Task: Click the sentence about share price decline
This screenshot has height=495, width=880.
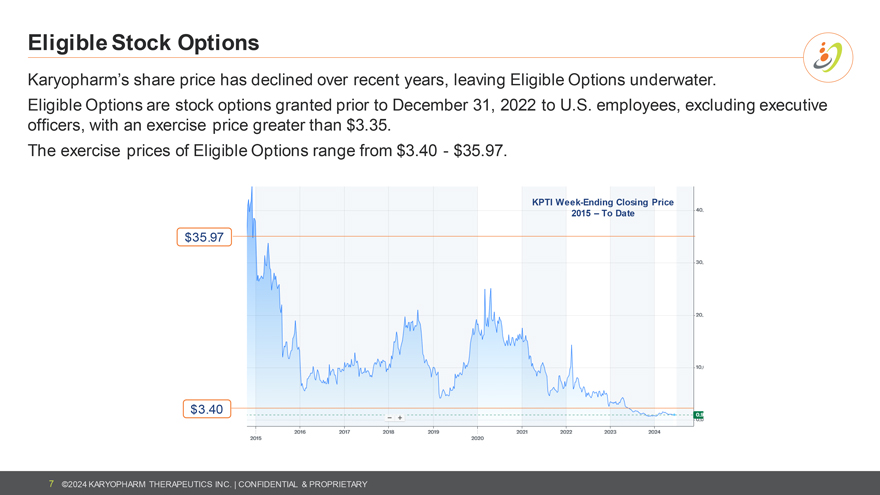Action: coord(373,79)
